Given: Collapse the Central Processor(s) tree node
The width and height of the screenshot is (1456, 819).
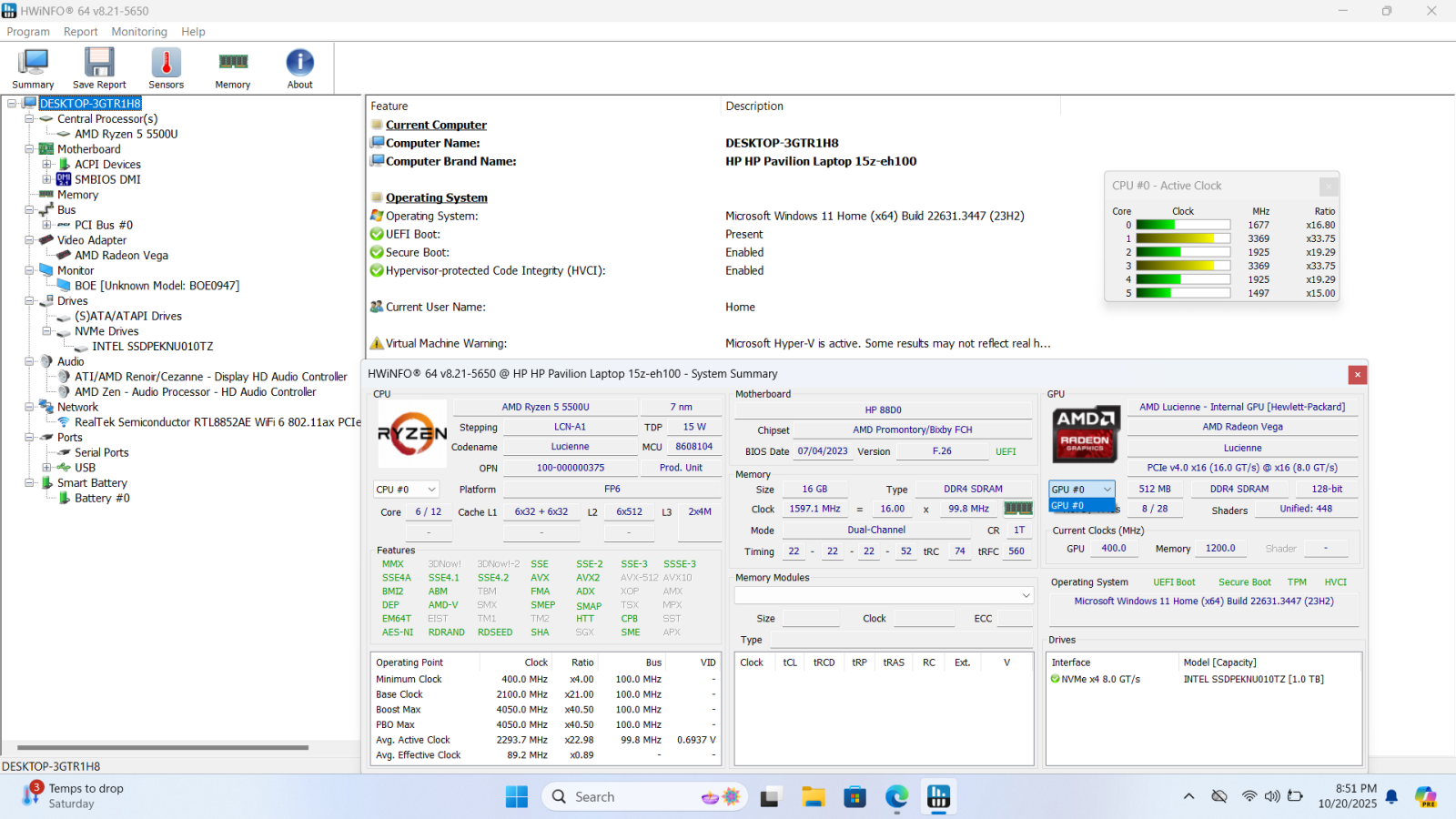Looking at the screenshot, I should (29, 119).
